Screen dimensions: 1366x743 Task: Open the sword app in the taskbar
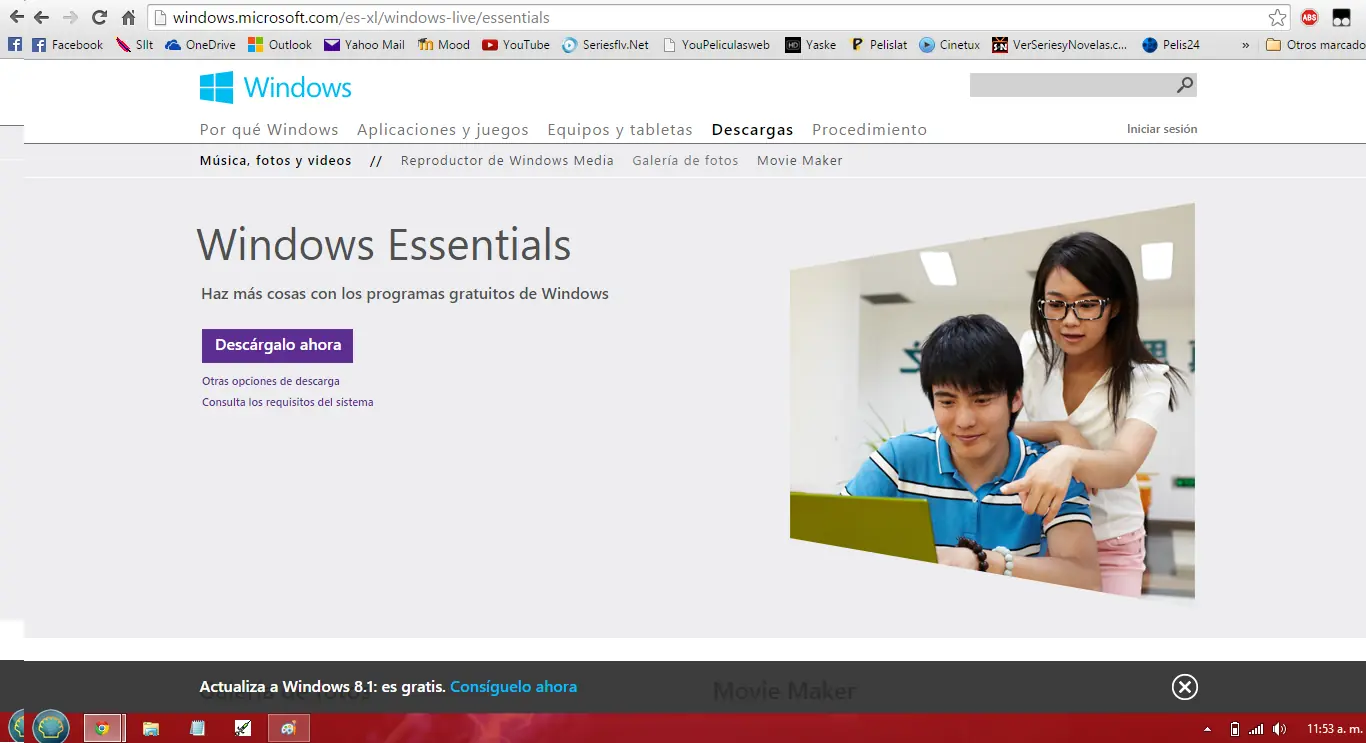(x=243, y=728)
